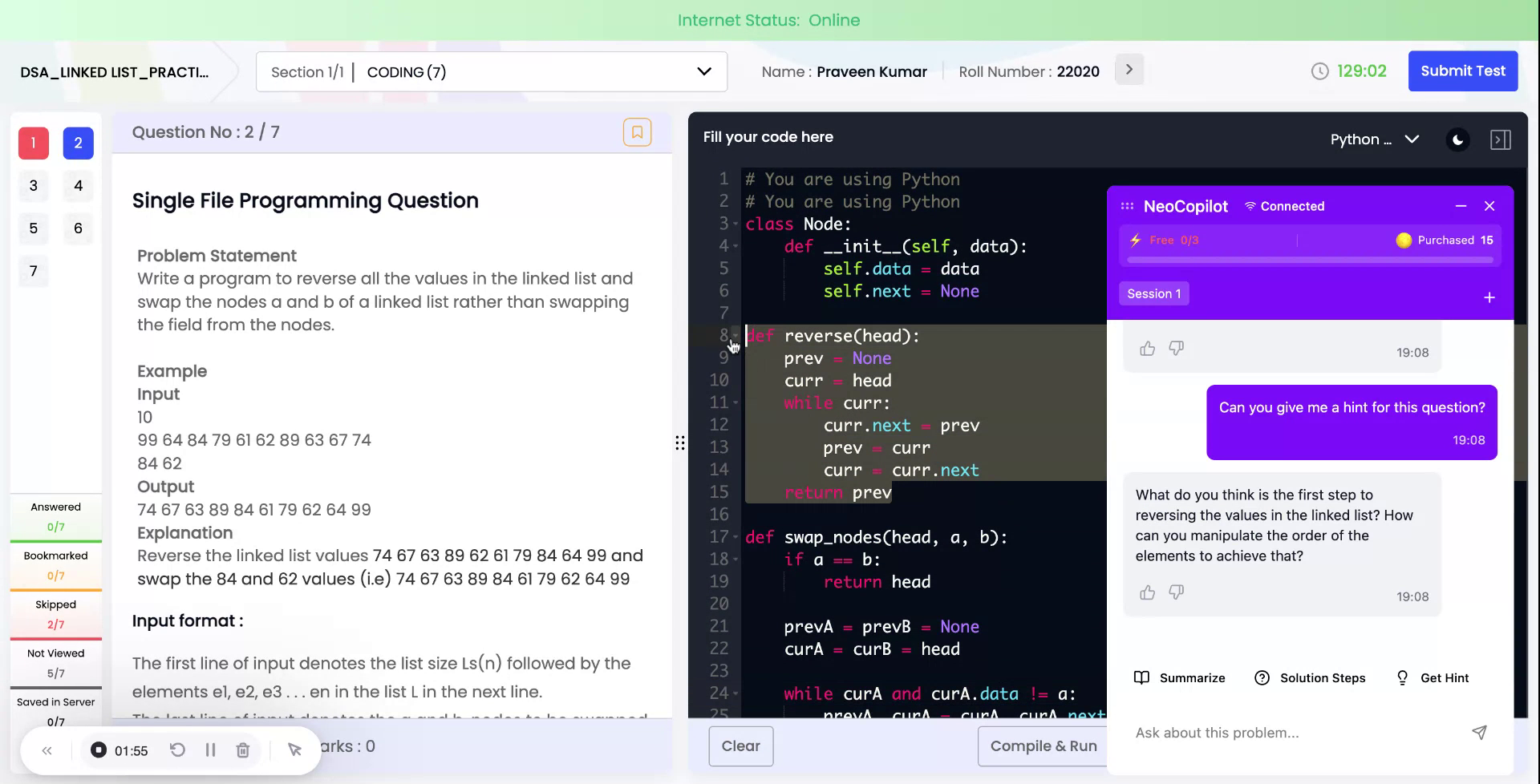Viewport: 1540px width, 784px height.
Task: Collapse the reverse function using line 8 fold arrow
Action: [734, 335]
